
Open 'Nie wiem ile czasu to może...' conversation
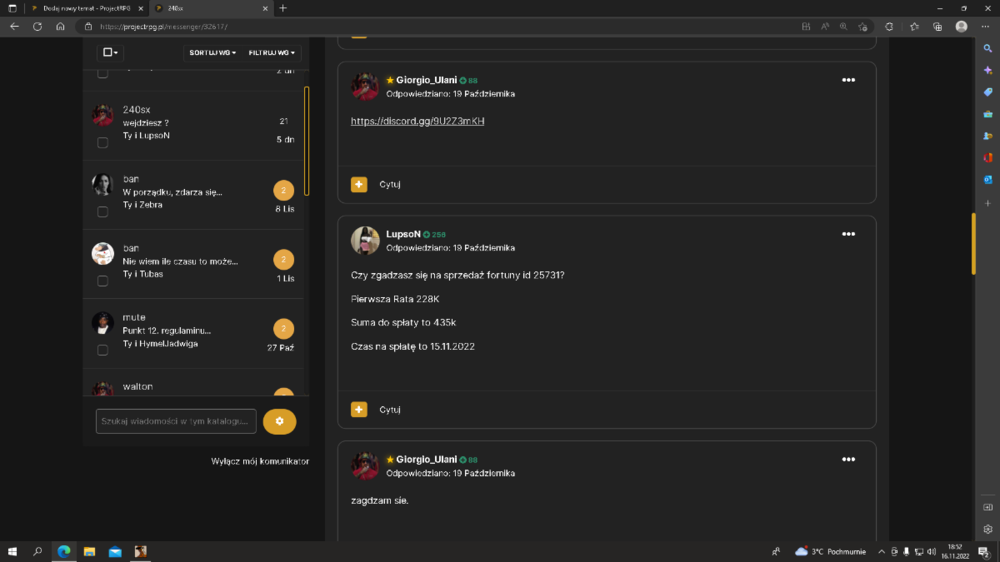tap(194, 263)
